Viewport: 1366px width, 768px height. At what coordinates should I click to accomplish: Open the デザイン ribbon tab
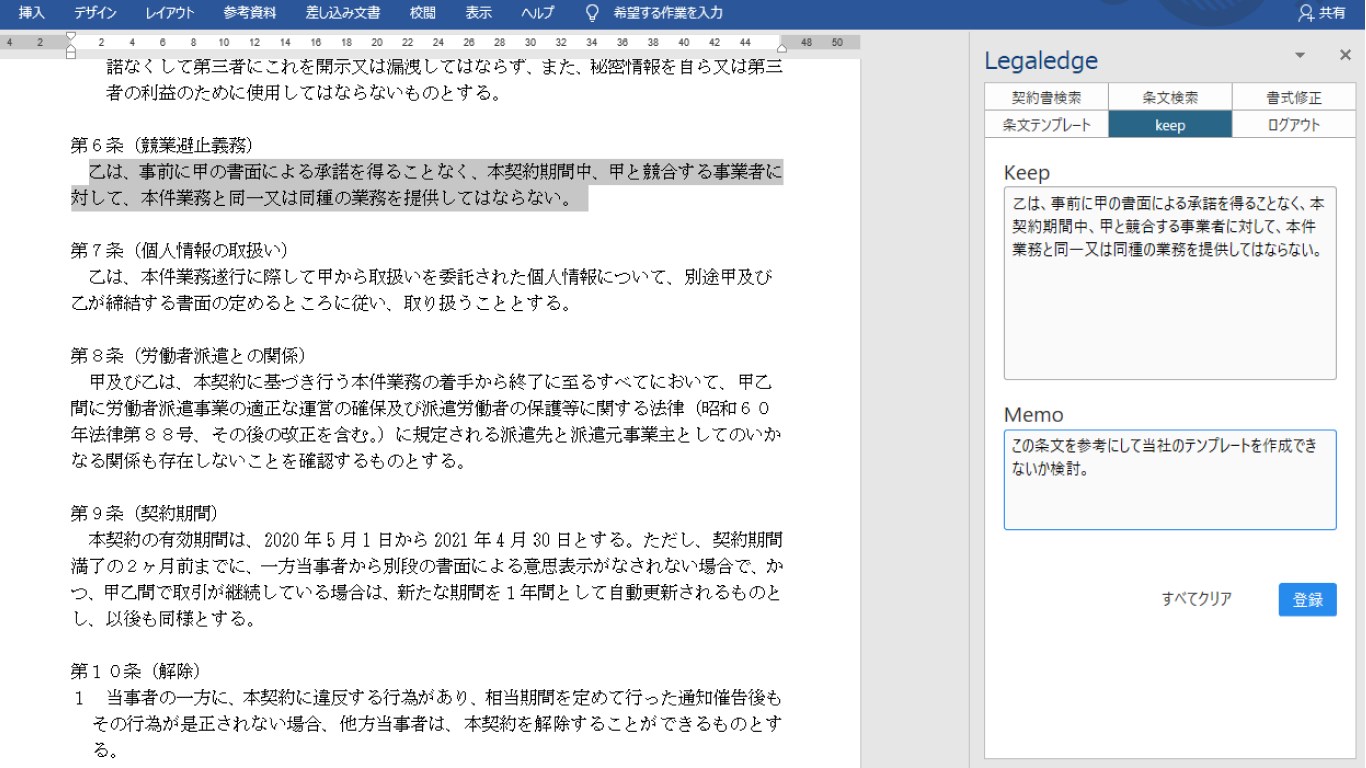click(95, 13)
